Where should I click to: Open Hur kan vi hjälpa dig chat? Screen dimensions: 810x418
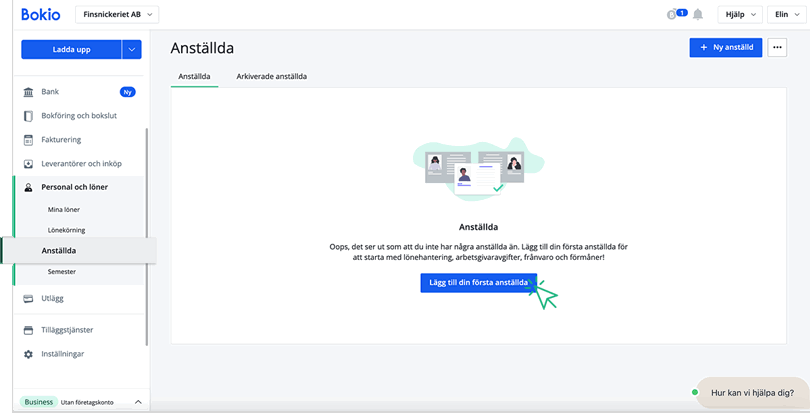pos(752,393)
